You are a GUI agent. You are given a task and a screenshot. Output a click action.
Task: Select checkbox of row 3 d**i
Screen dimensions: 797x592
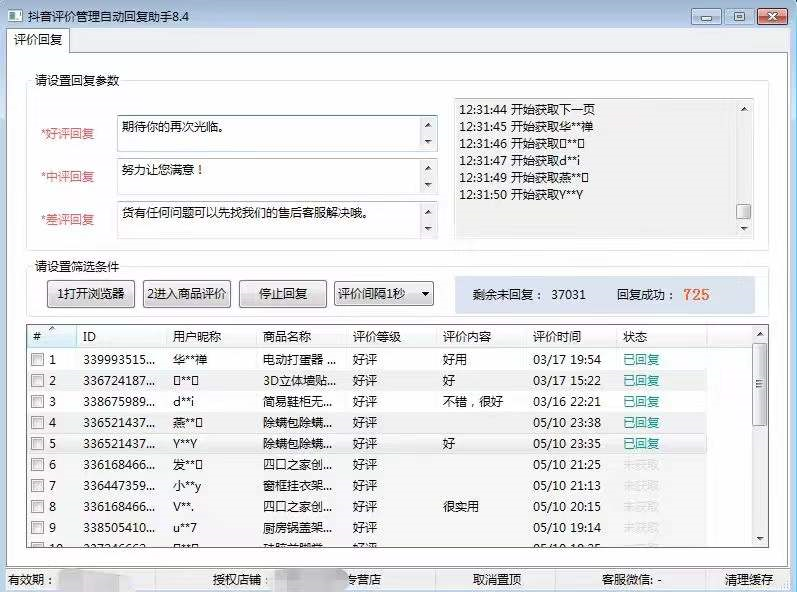pyautogui.click(x=37, y=402)
